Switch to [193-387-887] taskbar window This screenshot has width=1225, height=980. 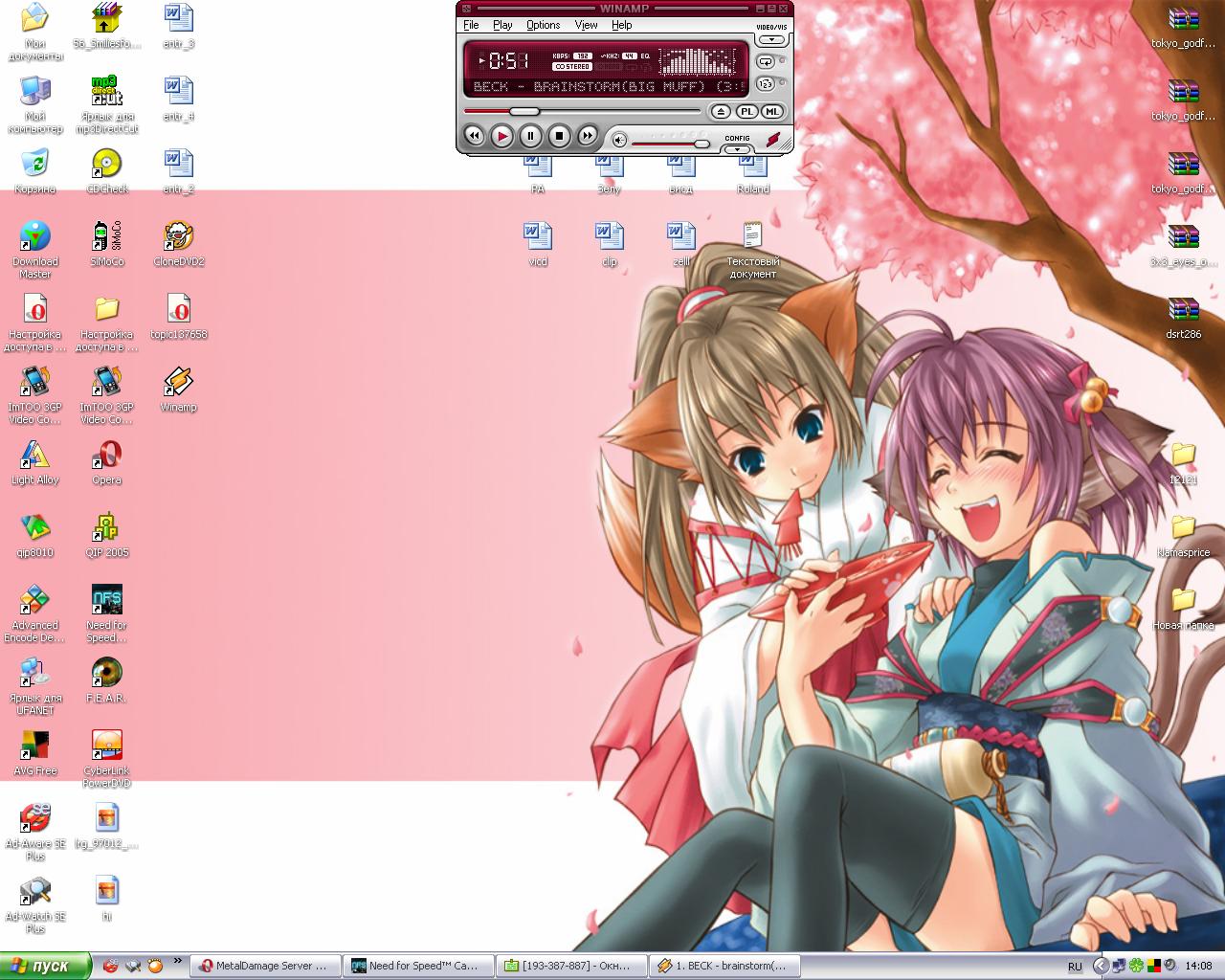coord(572,966)
